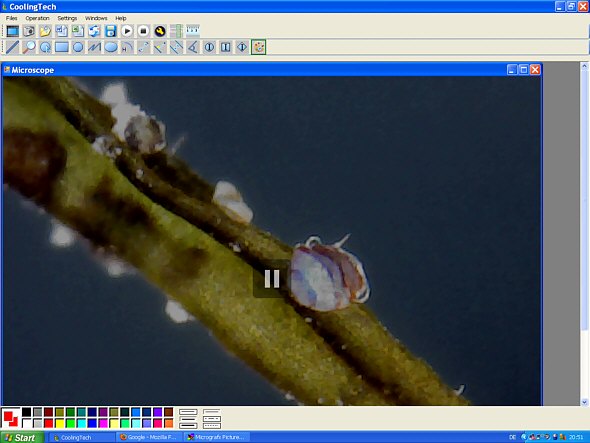Screen dimensions: 590x443
Task: Toggle the color palette icon
Action: (x=259, y=47)
